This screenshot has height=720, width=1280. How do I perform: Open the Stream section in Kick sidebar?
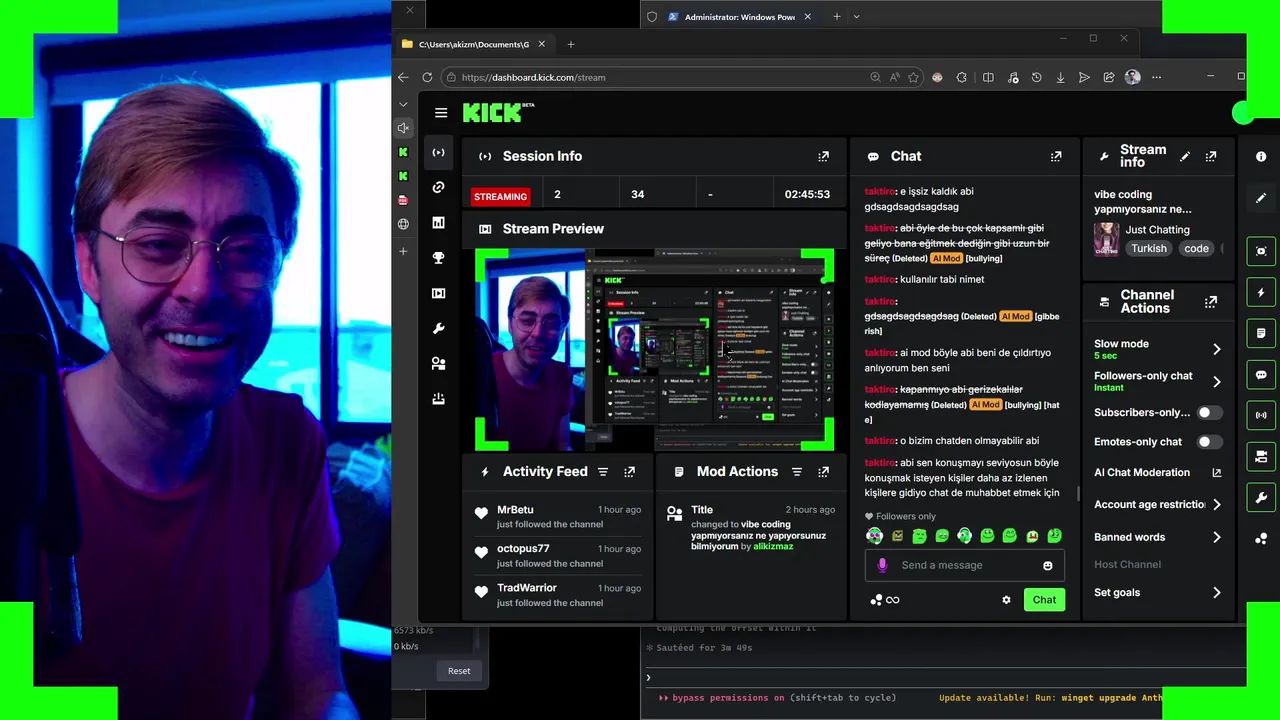click(x=438, y=153)
